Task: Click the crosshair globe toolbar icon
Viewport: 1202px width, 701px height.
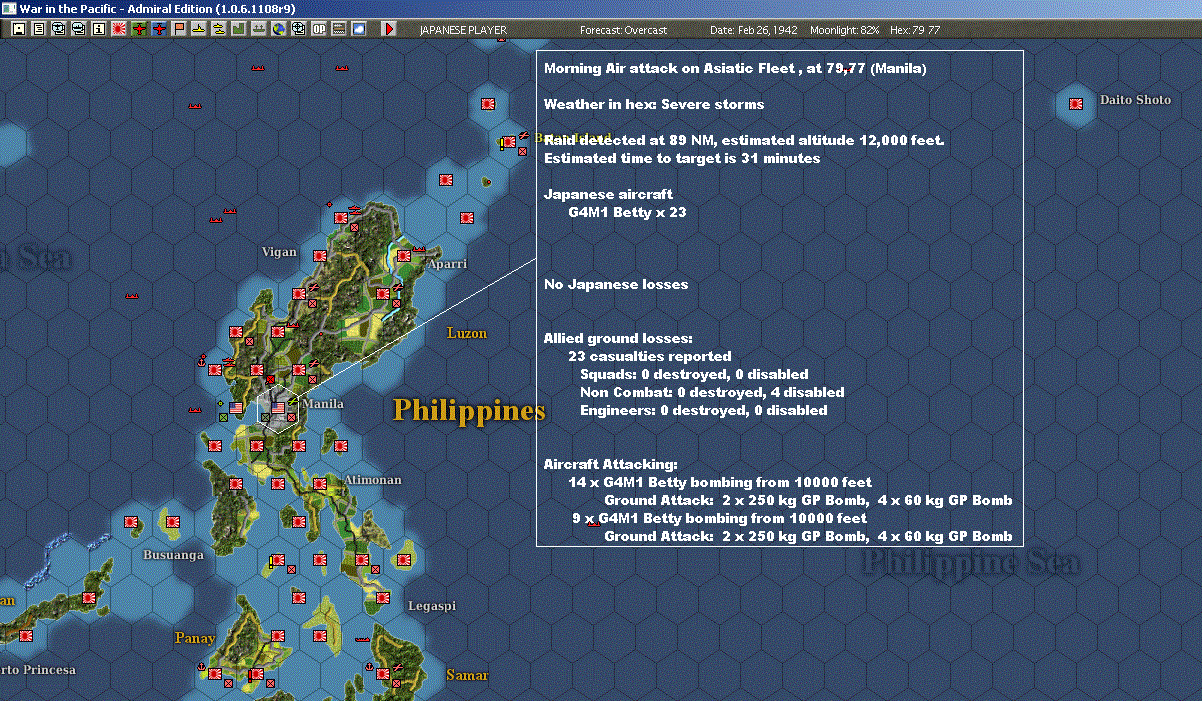Action: 298,29
